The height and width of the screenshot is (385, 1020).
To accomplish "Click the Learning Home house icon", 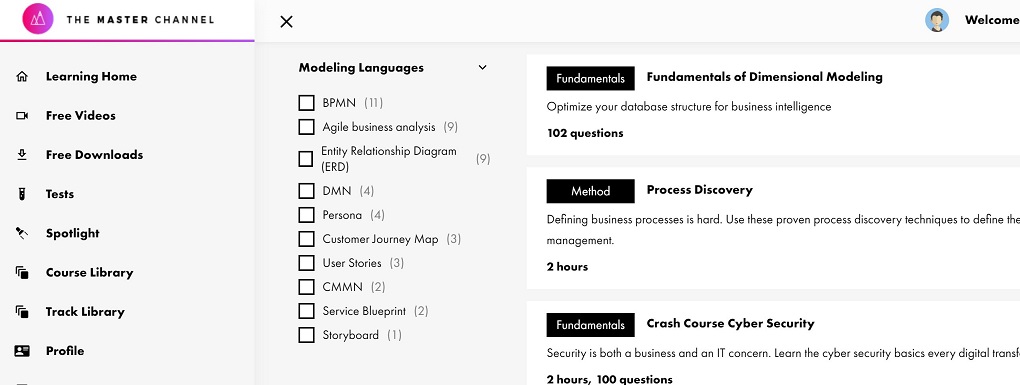I will 22,77.
